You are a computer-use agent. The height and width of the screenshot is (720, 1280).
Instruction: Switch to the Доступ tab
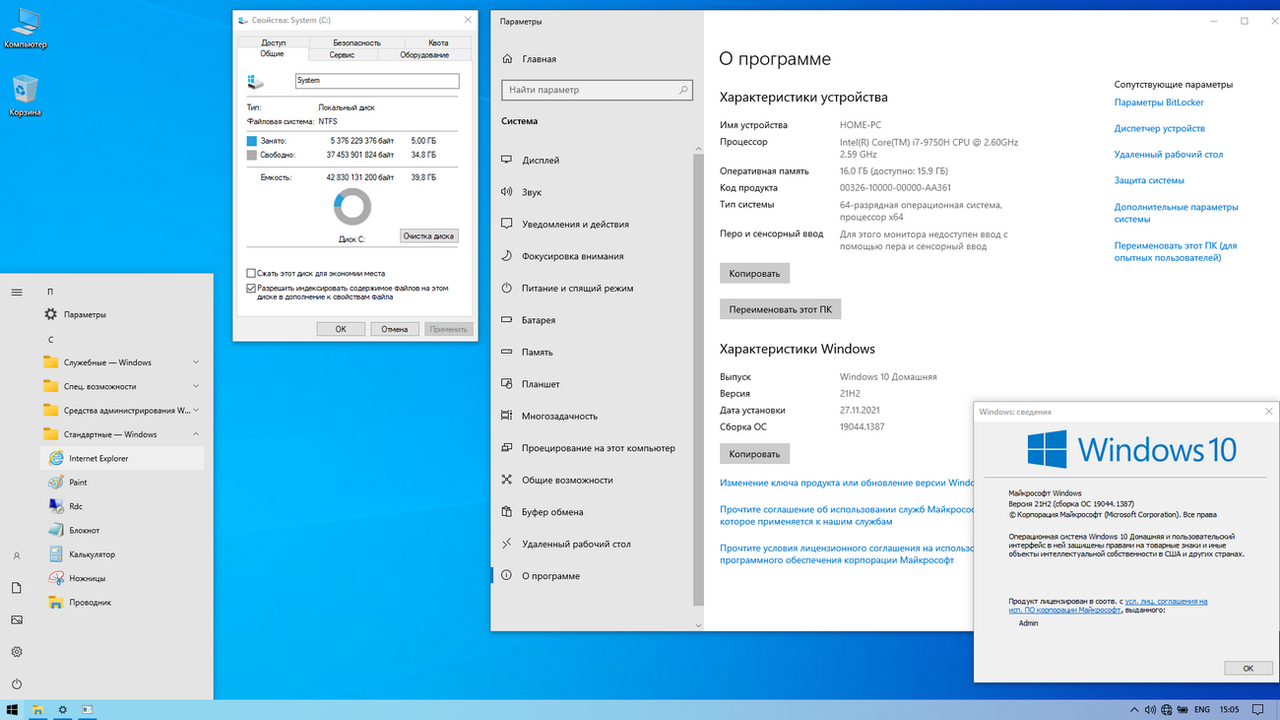tap(273, 43)
